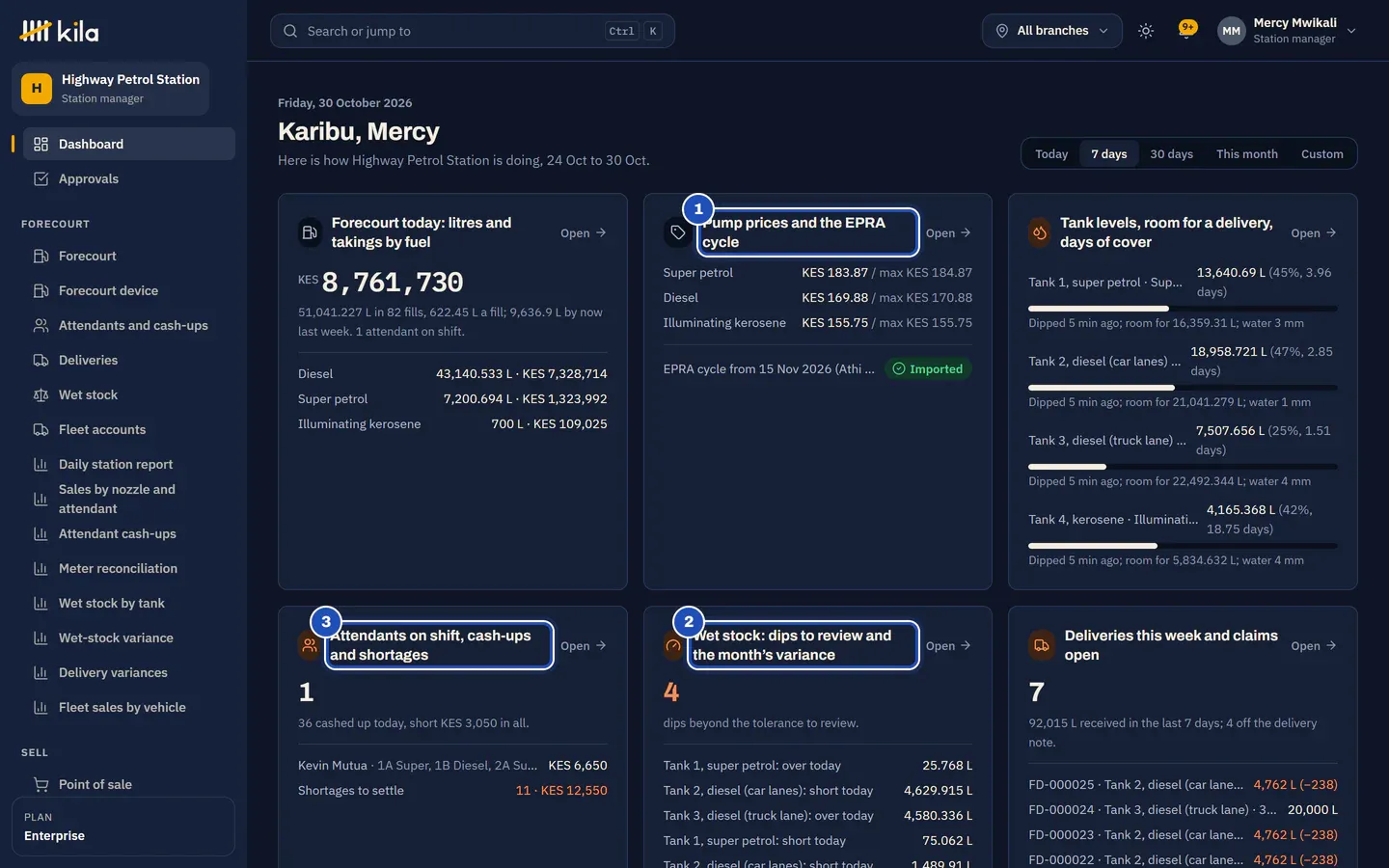
Task: Select the Today range tab
Action: click(1051, 154)
